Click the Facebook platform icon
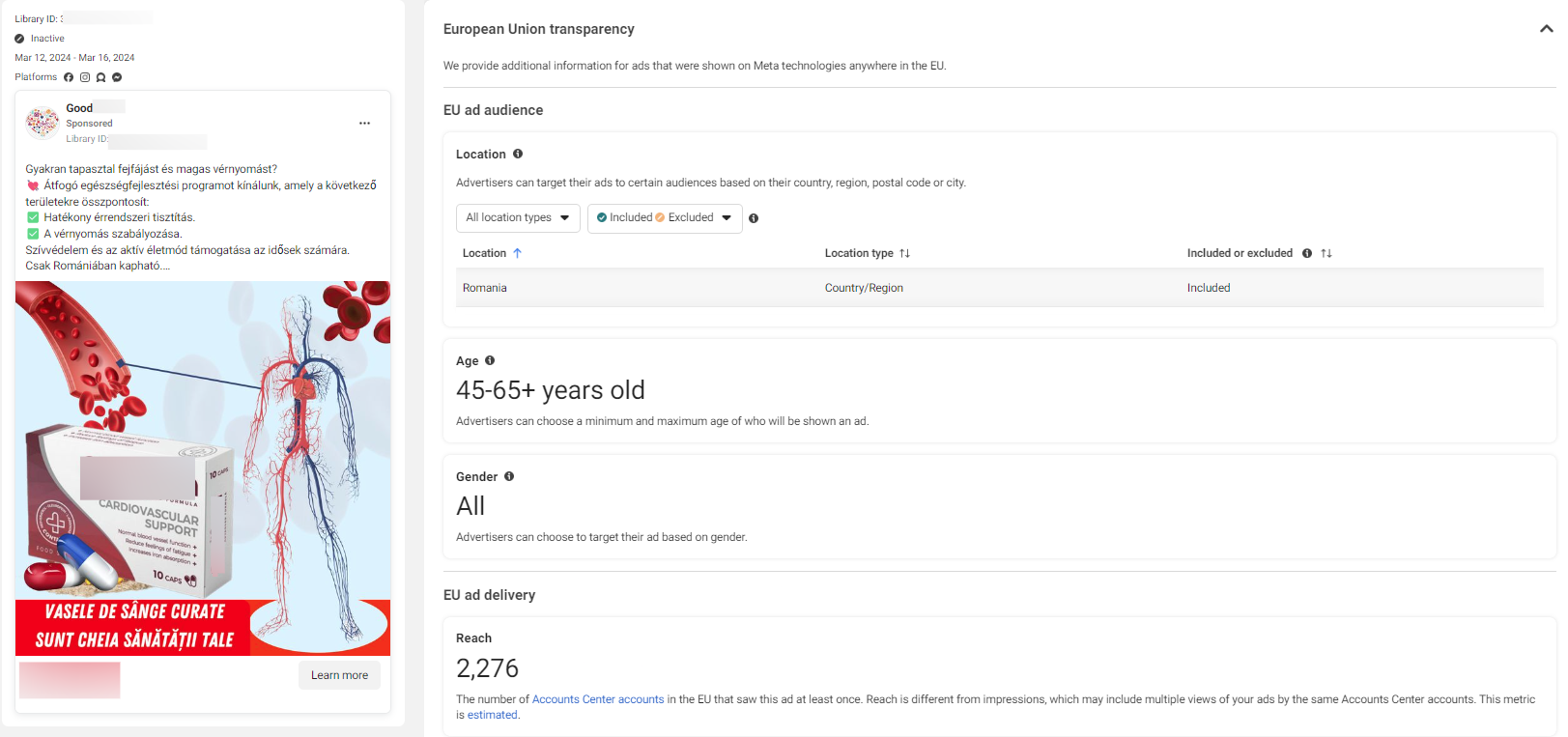Viewport: 1568px width, 737px height. (69, 77)
